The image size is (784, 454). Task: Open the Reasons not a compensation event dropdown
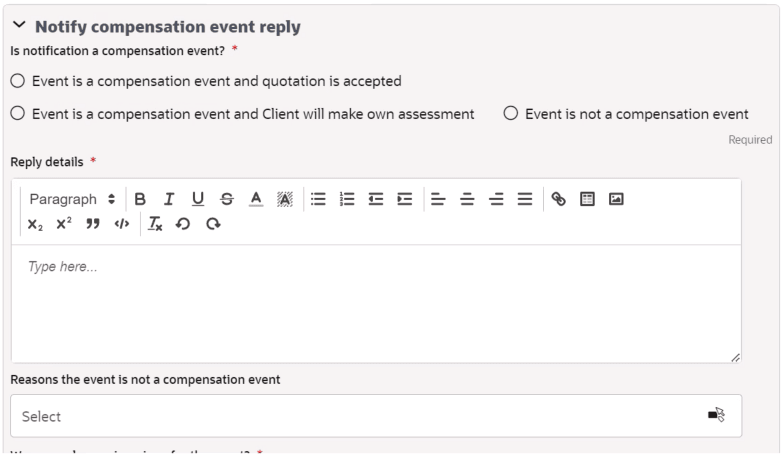coord(376,416)
